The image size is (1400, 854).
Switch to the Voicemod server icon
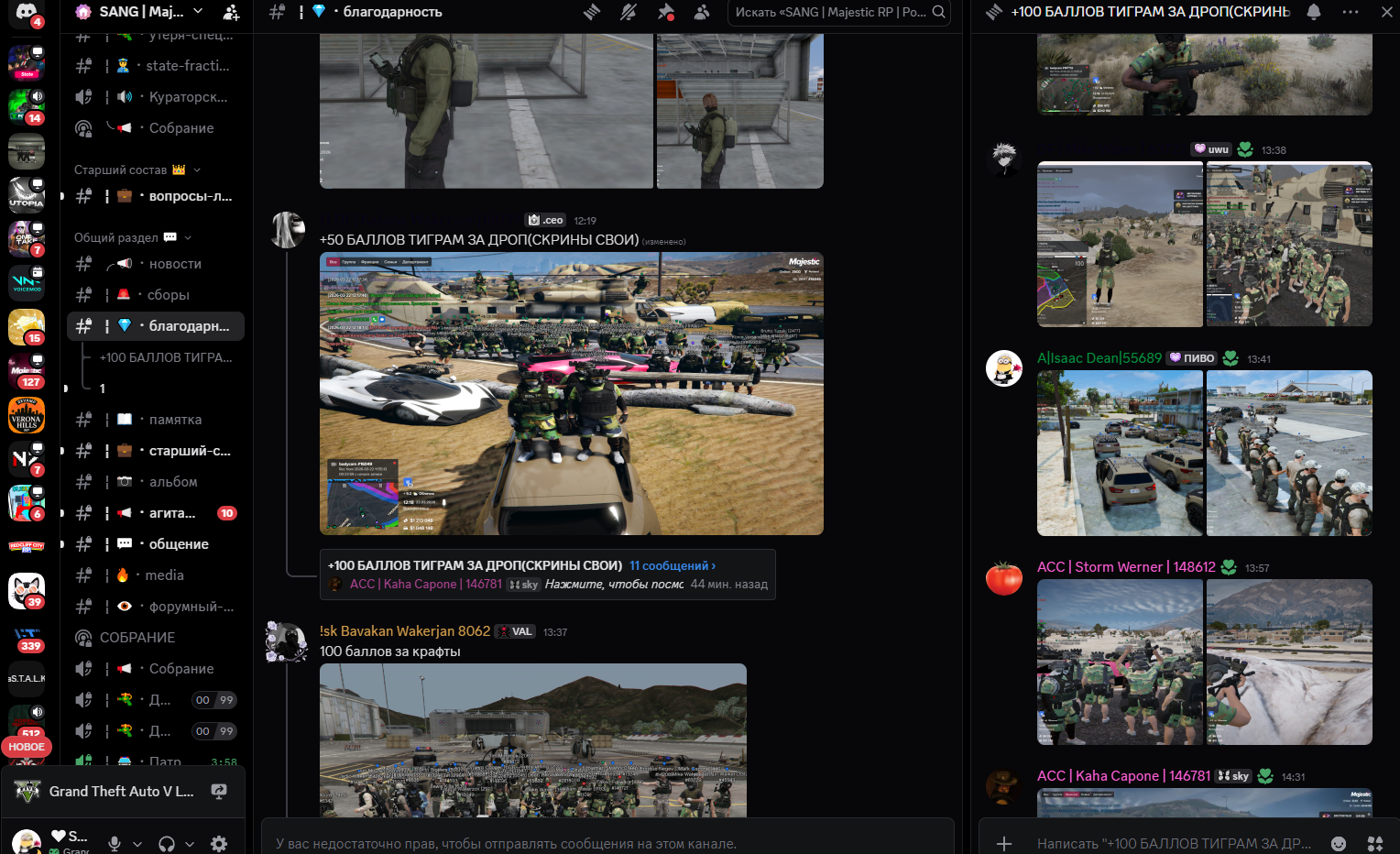27,283
